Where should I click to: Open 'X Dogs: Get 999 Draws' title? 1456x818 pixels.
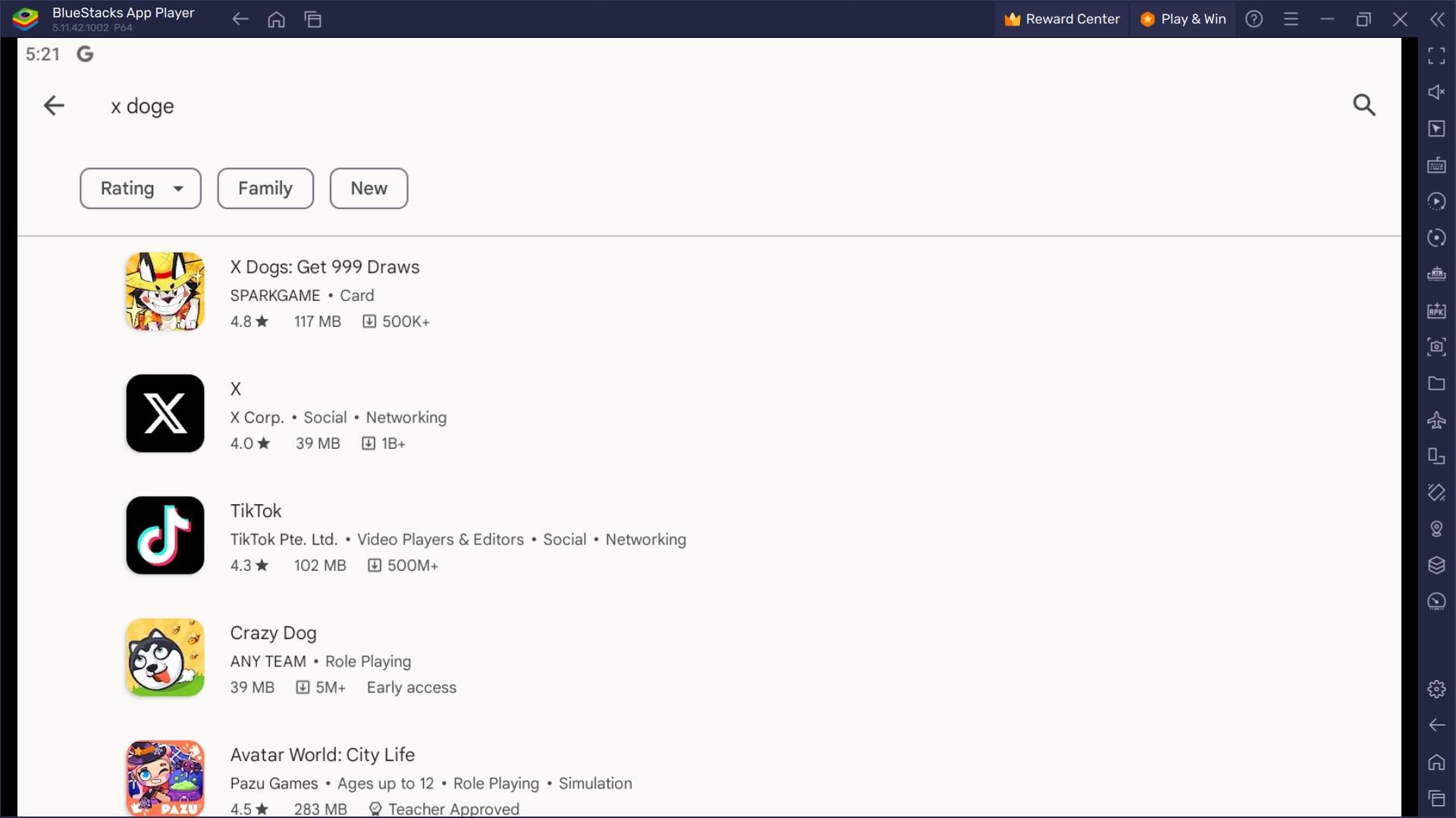(x=325, y=267)
